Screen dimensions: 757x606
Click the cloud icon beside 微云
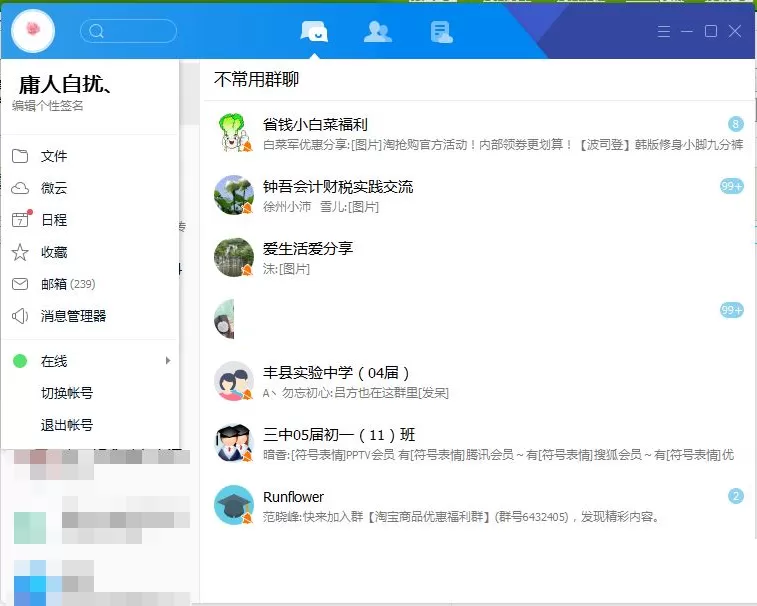[x=20, y=188]
